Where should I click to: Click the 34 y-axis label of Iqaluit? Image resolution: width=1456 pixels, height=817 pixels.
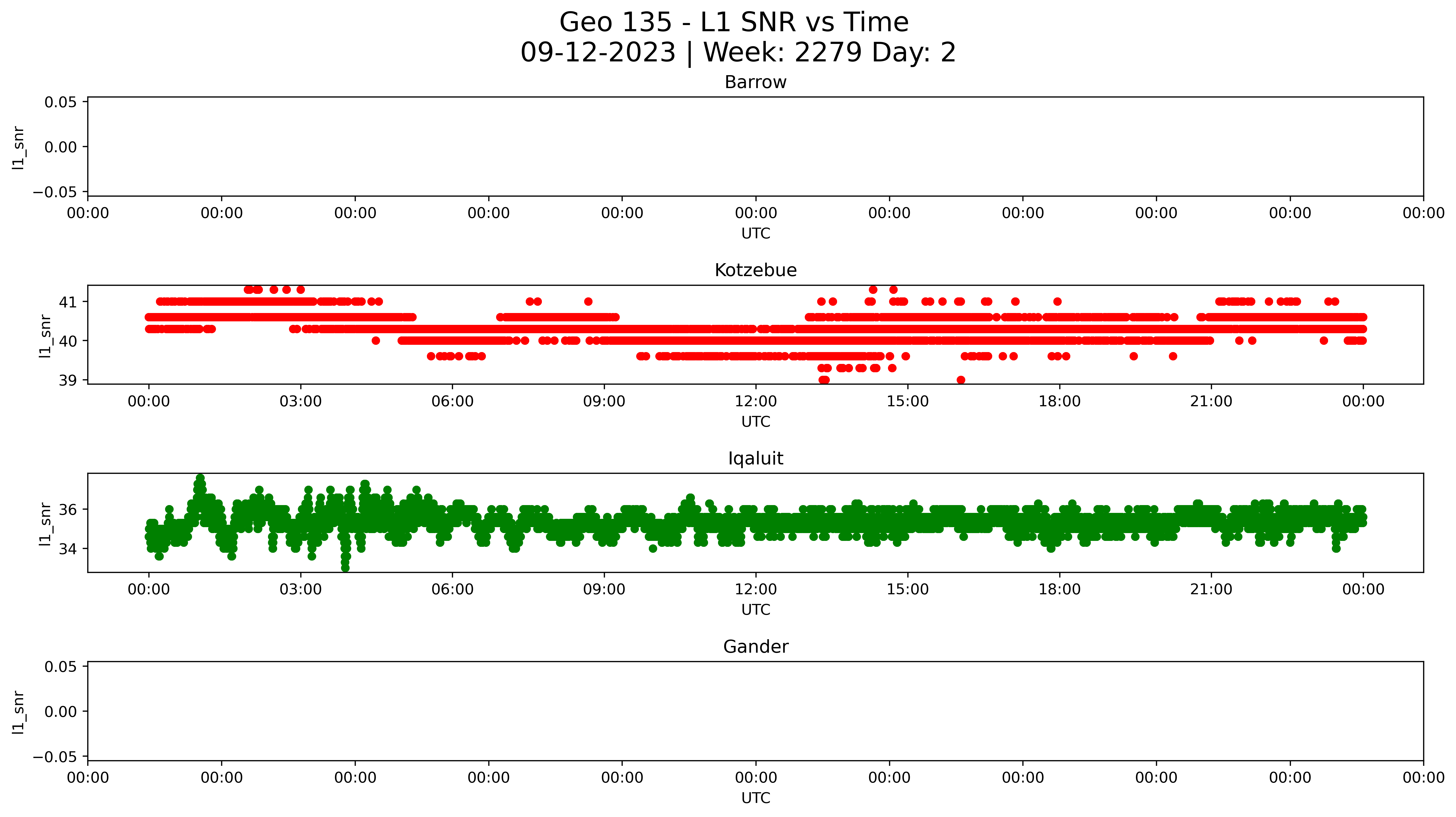point(68,549)
